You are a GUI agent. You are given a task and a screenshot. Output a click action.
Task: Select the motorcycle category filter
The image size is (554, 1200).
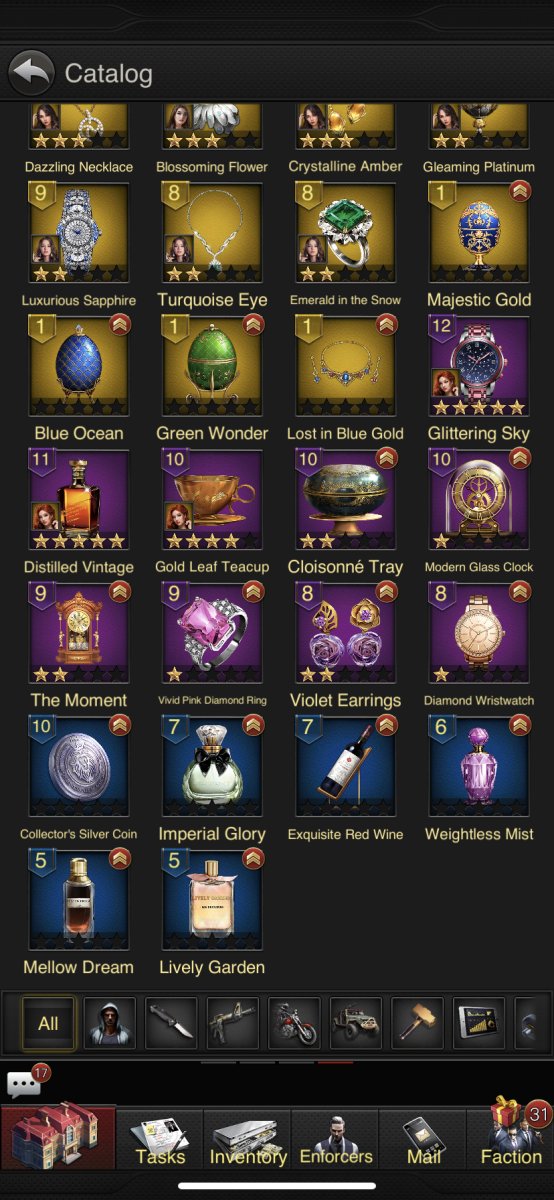(294, 1023)
